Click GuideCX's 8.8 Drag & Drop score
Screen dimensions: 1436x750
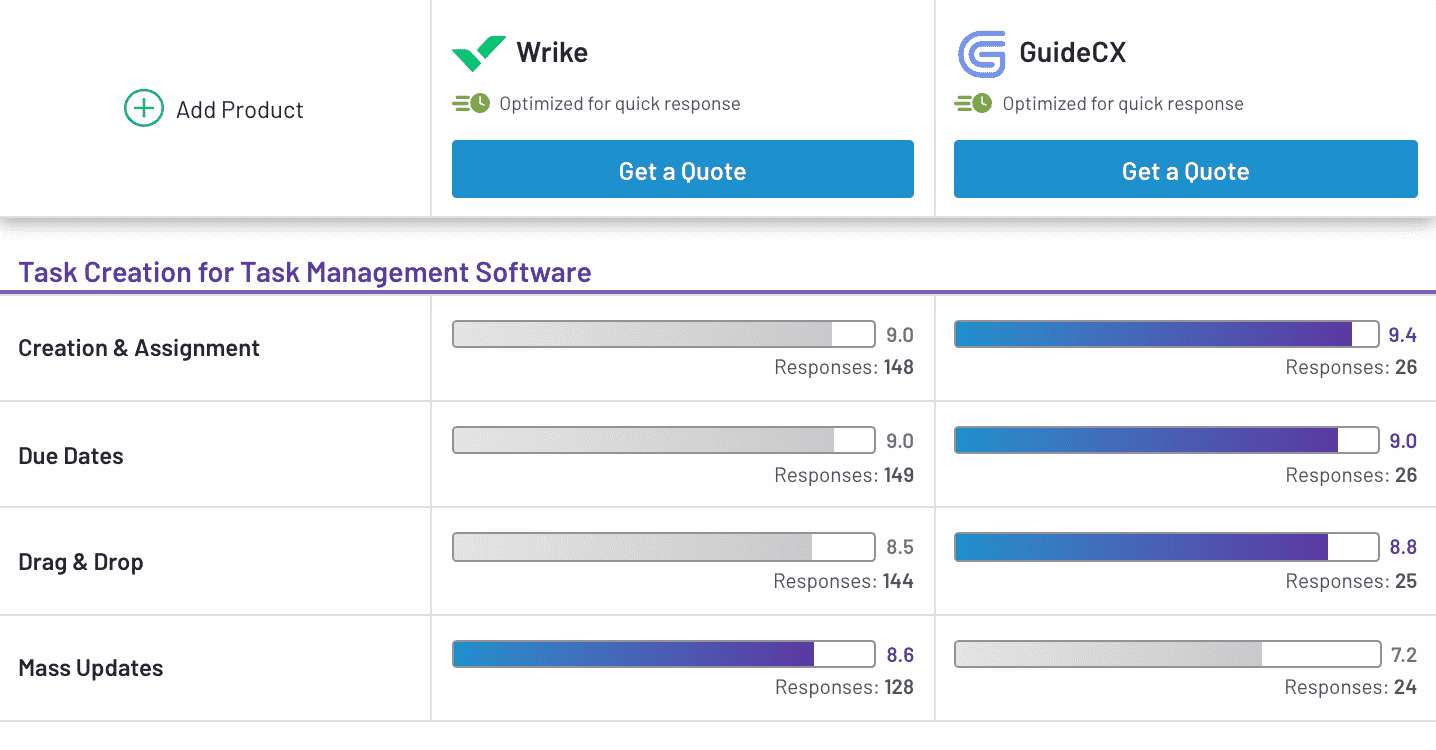1403,547
